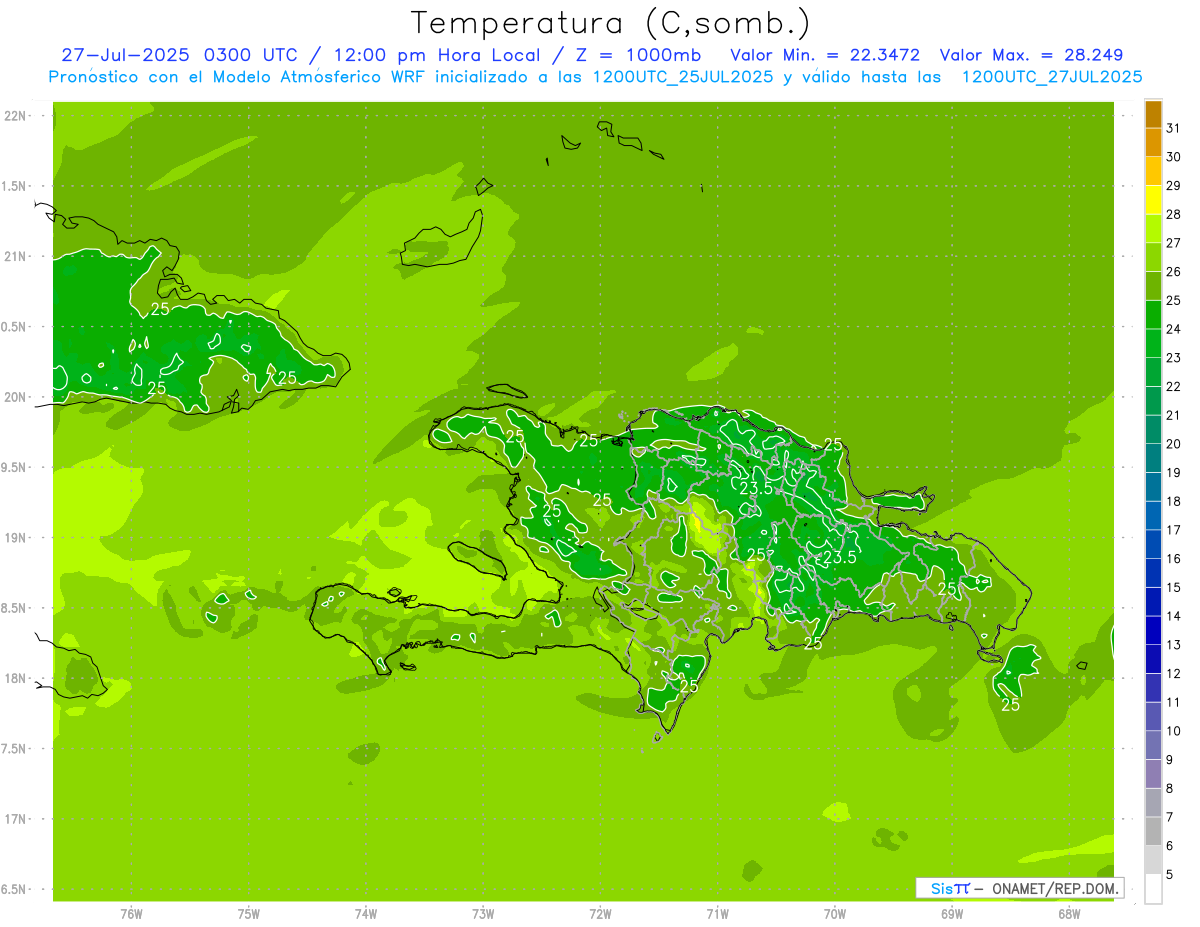The height and width of the screenshot is (927, 1200).
Task: Click the "69W" longitude label
Action: pos(952,913)
